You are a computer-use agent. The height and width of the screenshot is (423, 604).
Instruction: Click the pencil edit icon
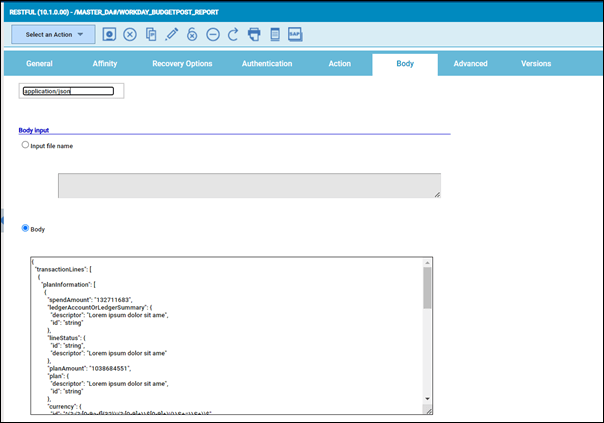171,34
